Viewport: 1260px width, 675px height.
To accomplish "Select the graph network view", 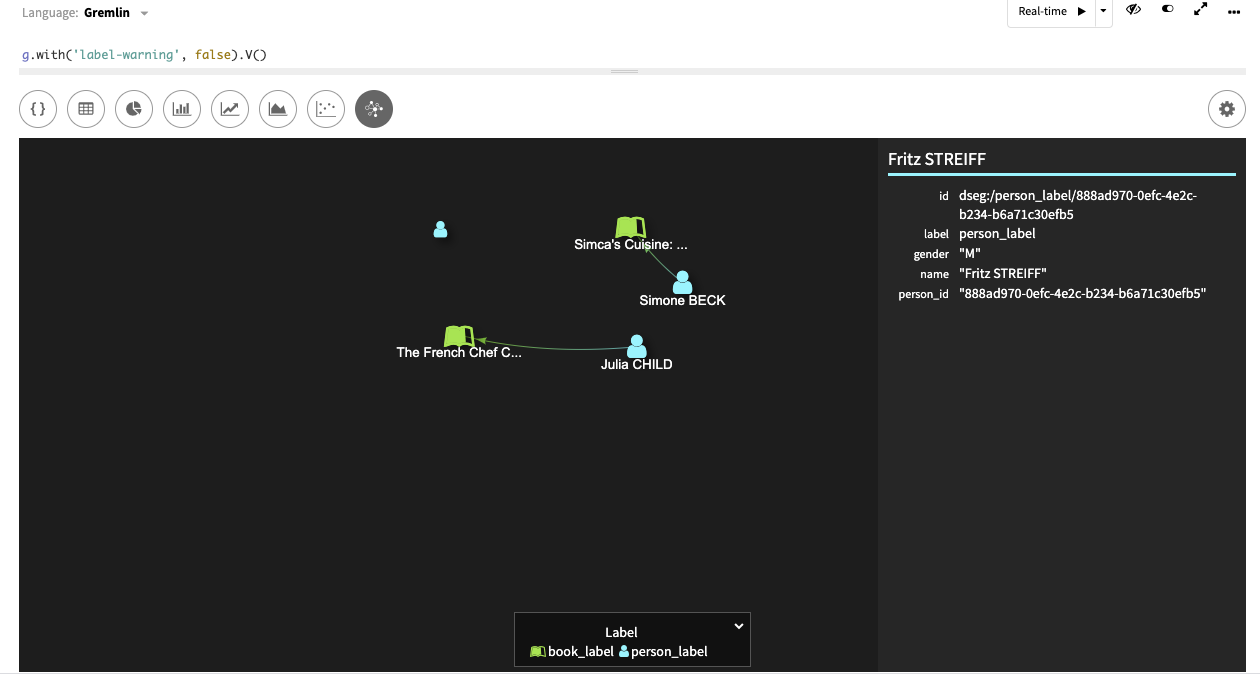I will 374,109.
